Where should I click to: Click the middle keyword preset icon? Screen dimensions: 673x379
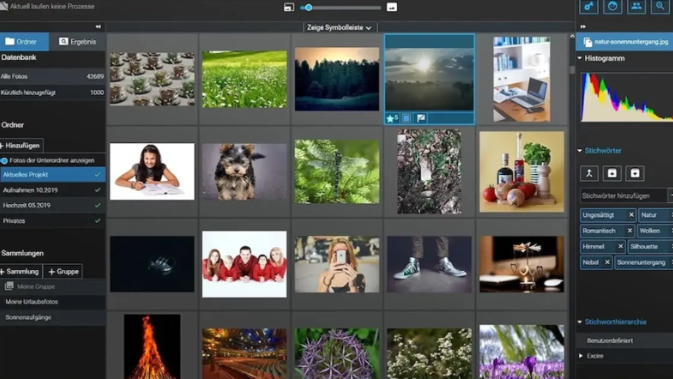click(612, 173)
